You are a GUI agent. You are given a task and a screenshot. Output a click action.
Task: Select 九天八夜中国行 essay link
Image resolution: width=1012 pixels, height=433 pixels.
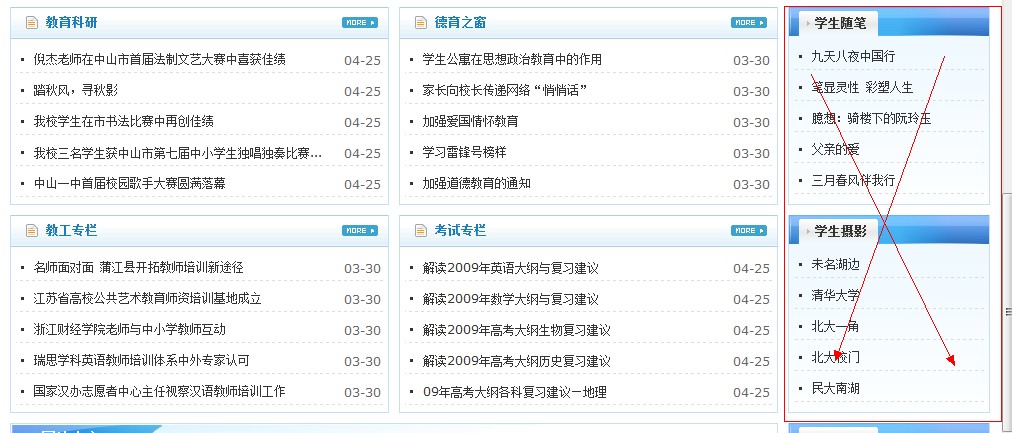coord(852,56)
